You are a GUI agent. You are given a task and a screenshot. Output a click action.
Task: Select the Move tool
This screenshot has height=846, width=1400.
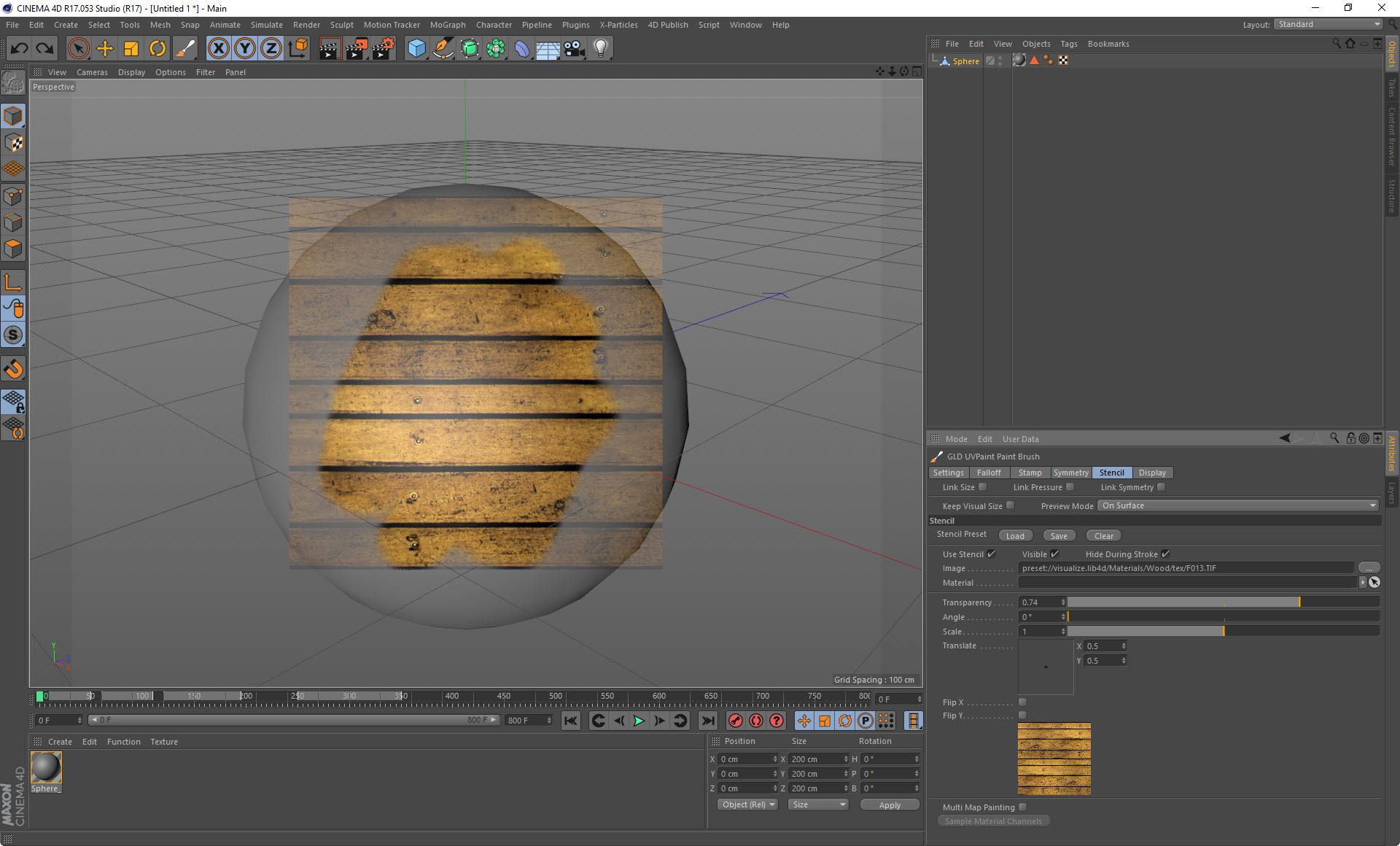point(105,48)
